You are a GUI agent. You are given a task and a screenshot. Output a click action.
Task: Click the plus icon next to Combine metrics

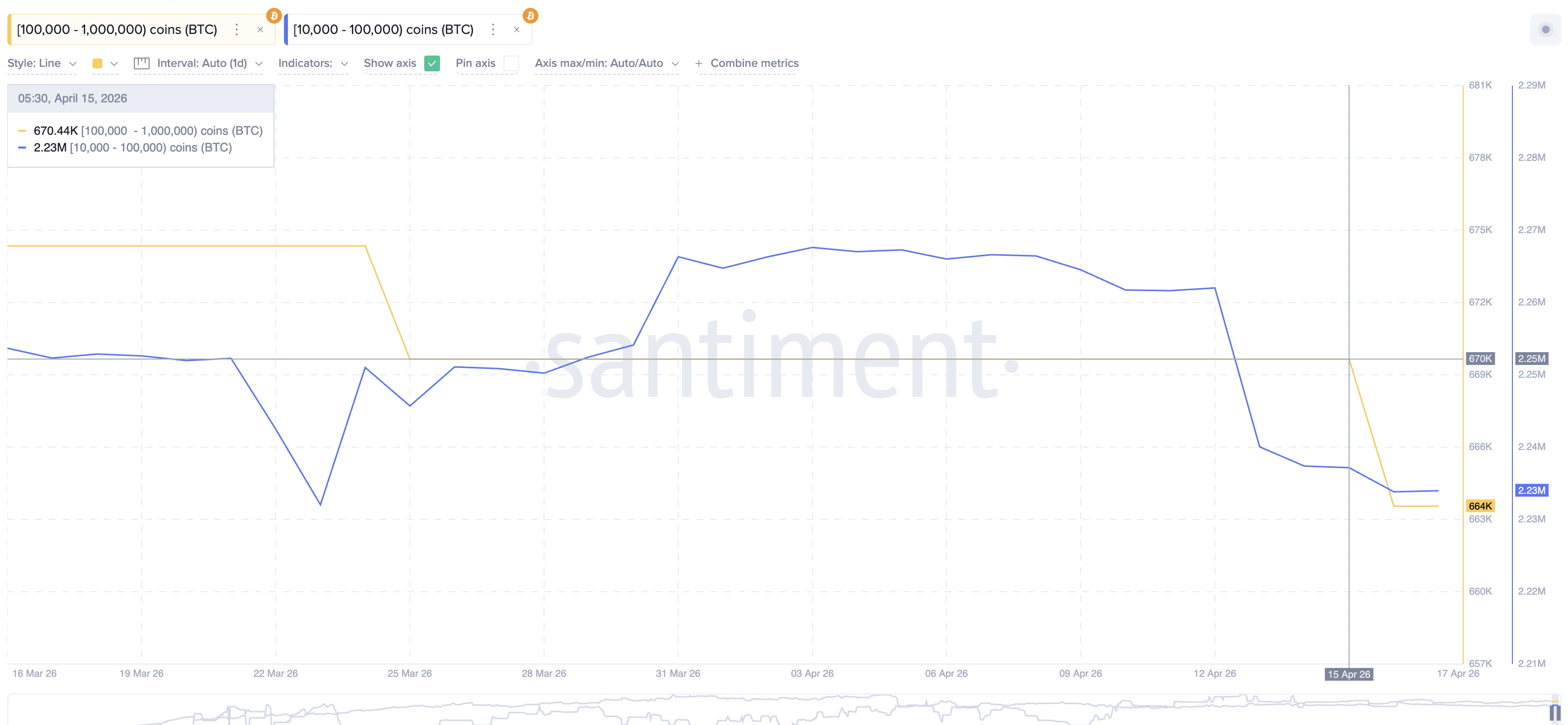tap(698, 62)
